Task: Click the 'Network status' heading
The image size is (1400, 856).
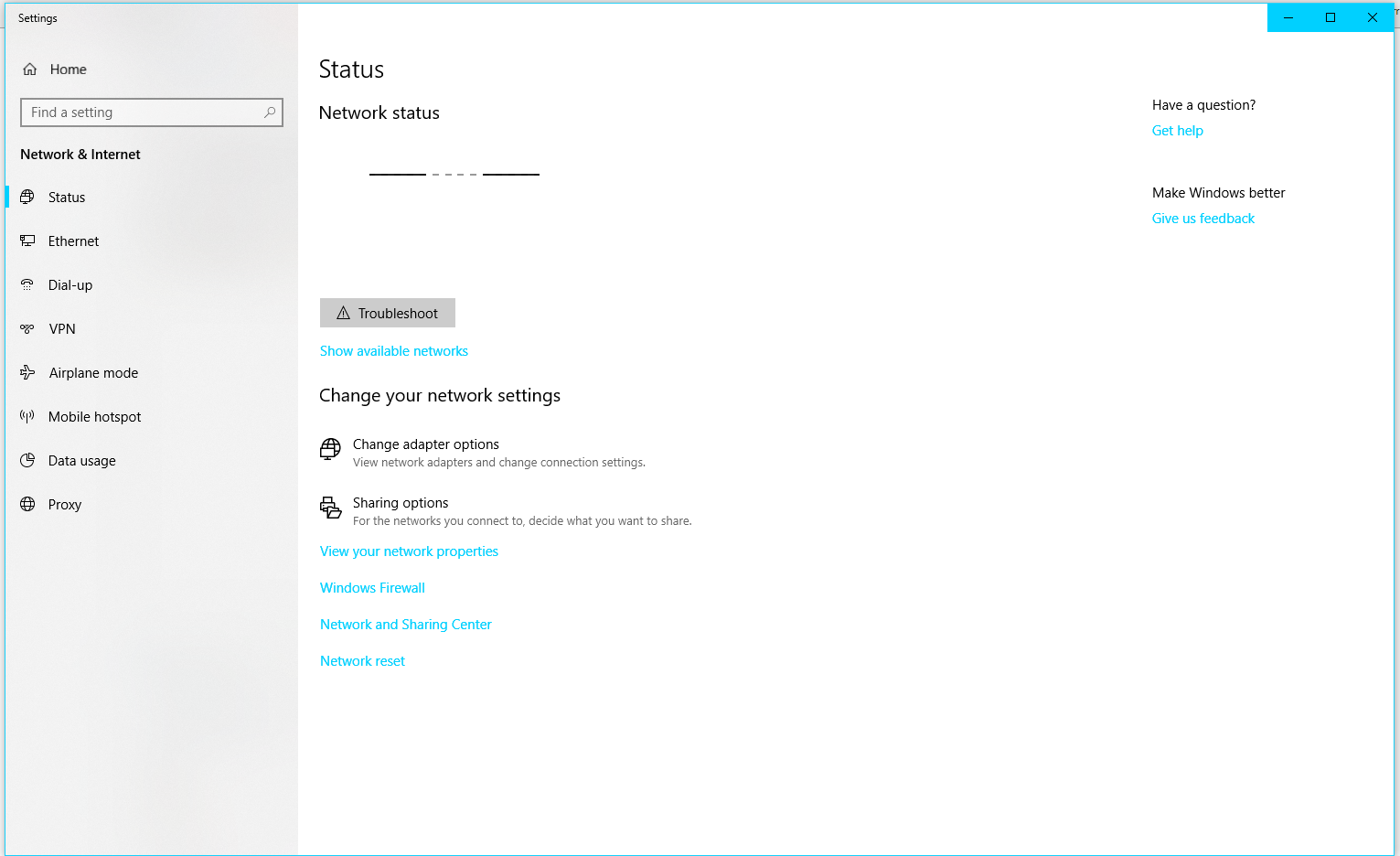Action: (379, 112)
